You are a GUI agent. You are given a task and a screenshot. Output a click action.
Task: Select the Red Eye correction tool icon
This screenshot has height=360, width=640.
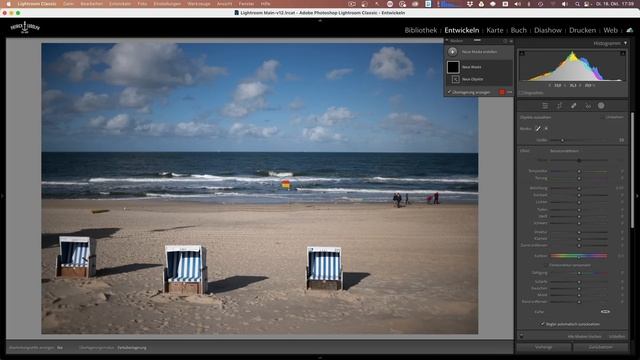coord(588,106)
